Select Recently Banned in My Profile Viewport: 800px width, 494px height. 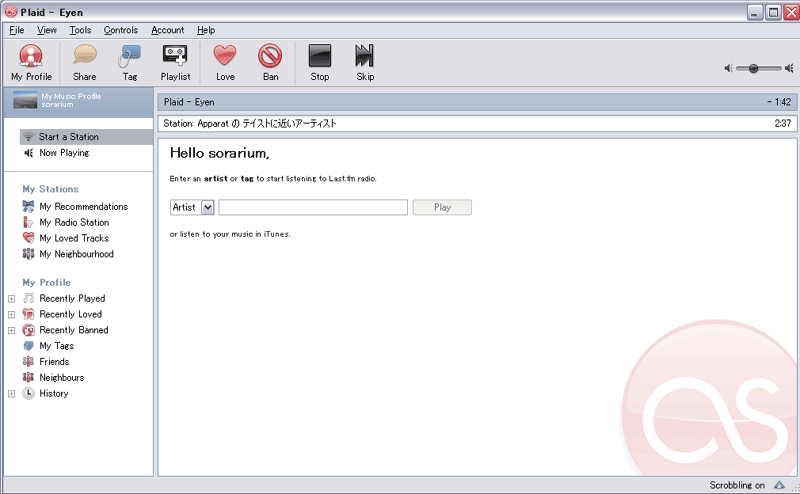(73, 330)
